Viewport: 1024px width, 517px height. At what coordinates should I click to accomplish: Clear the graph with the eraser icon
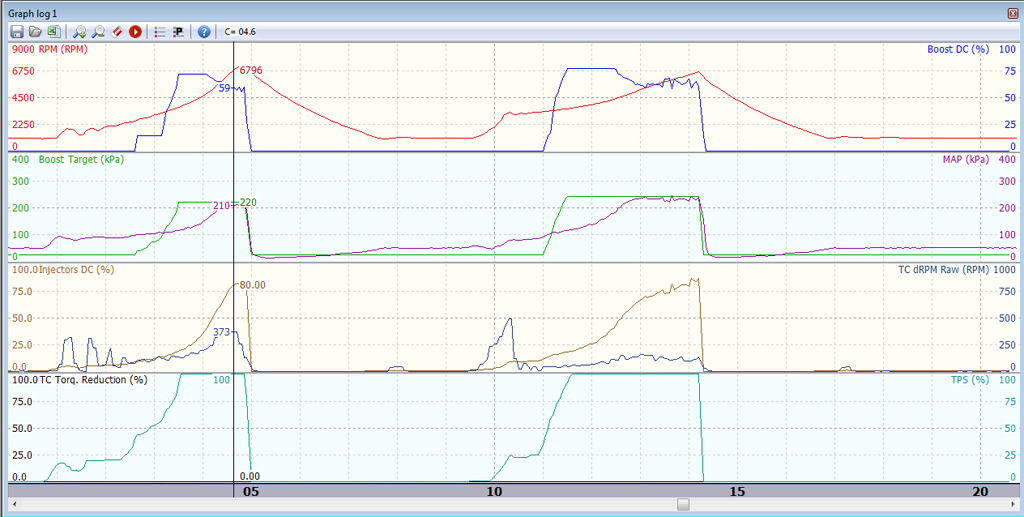pos(116,32)
